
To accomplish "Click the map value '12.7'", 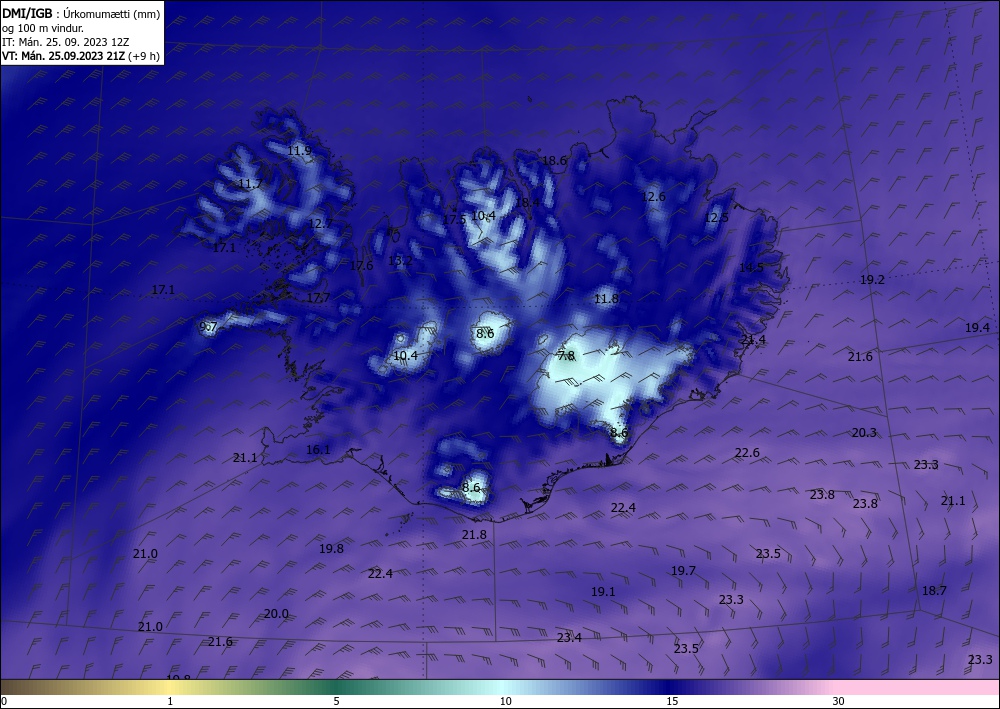I will coord(320,224).
